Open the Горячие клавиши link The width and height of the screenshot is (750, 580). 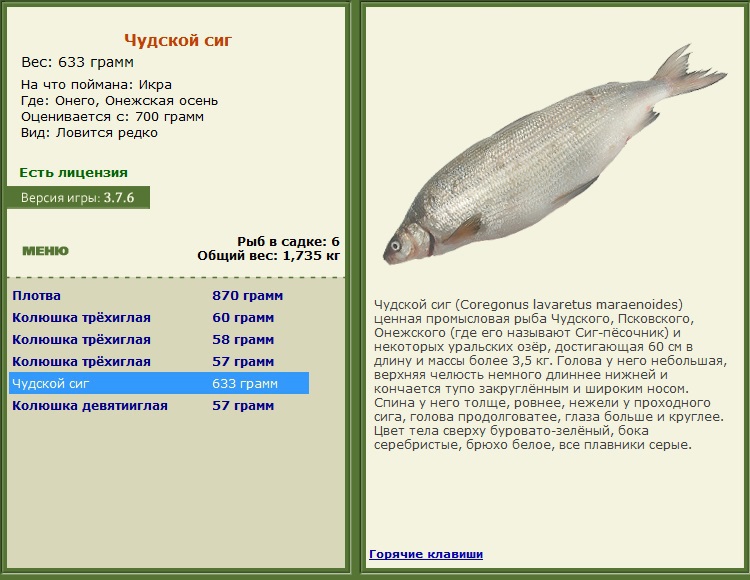(426, 554)
